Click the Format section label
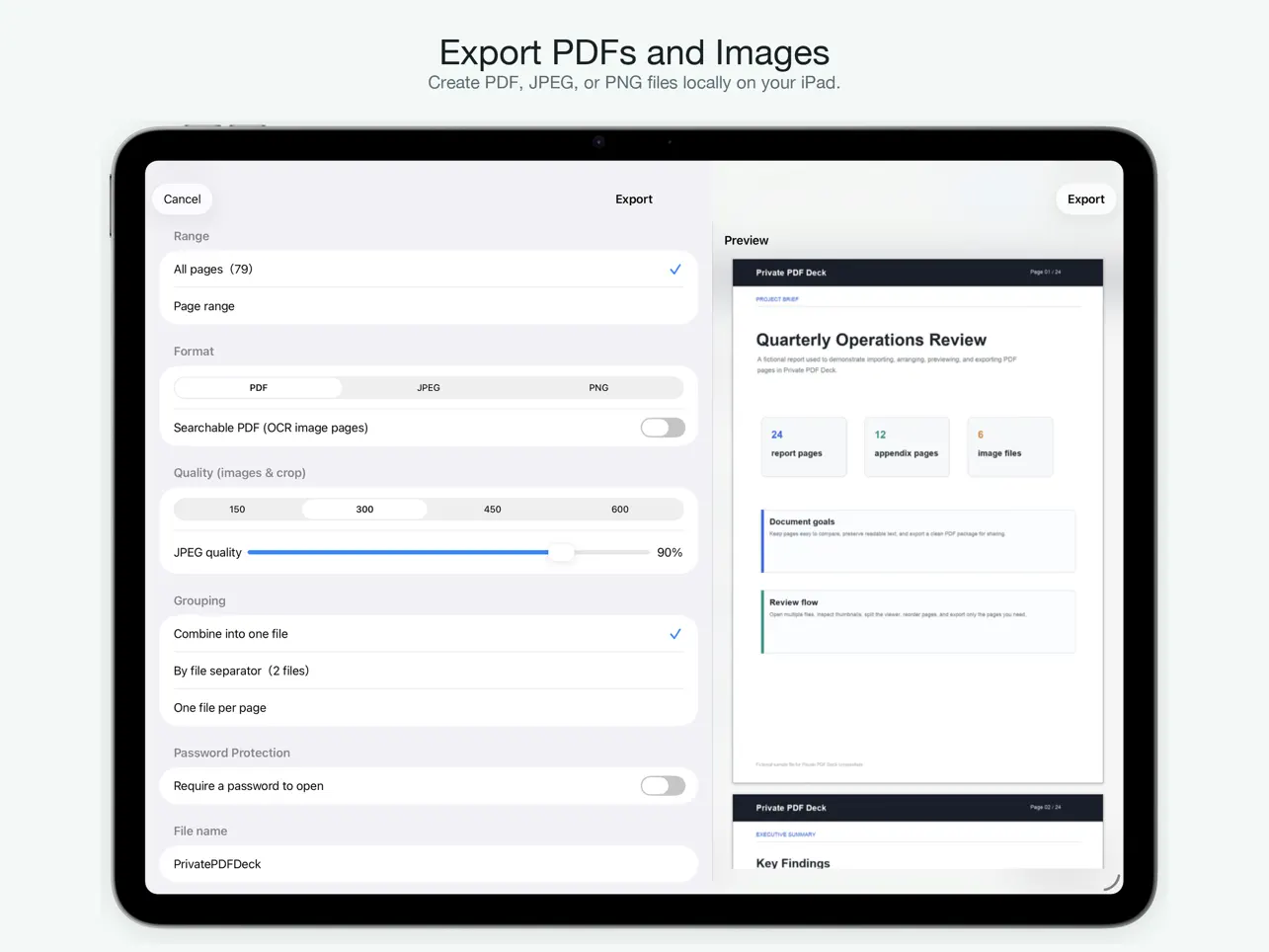This screenshot has width=1269, height=952. click(x=194, y=352)
